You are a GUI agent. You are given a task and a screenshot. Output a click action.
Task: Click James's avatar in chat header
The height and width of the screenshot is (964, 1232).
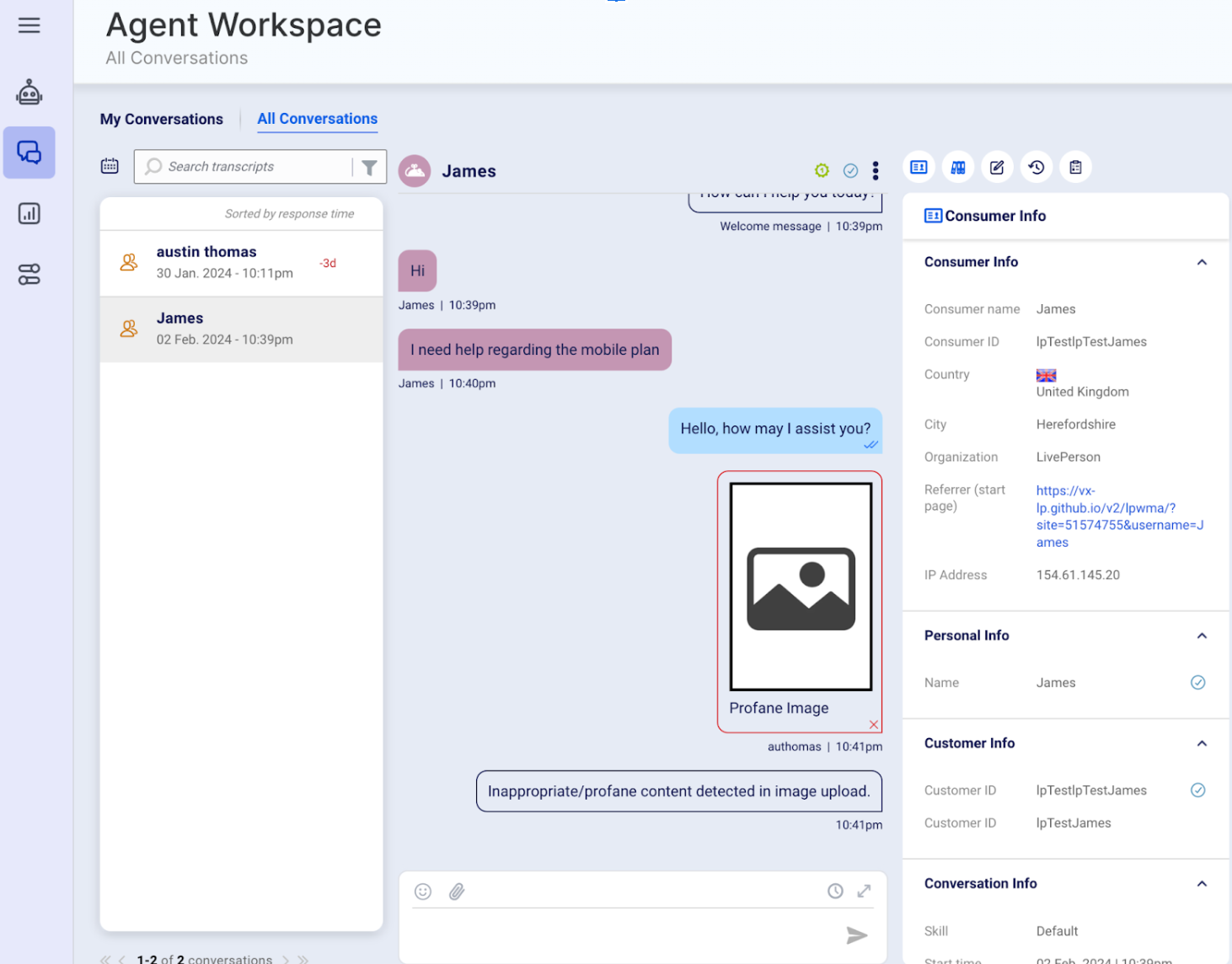pos(415,171)
